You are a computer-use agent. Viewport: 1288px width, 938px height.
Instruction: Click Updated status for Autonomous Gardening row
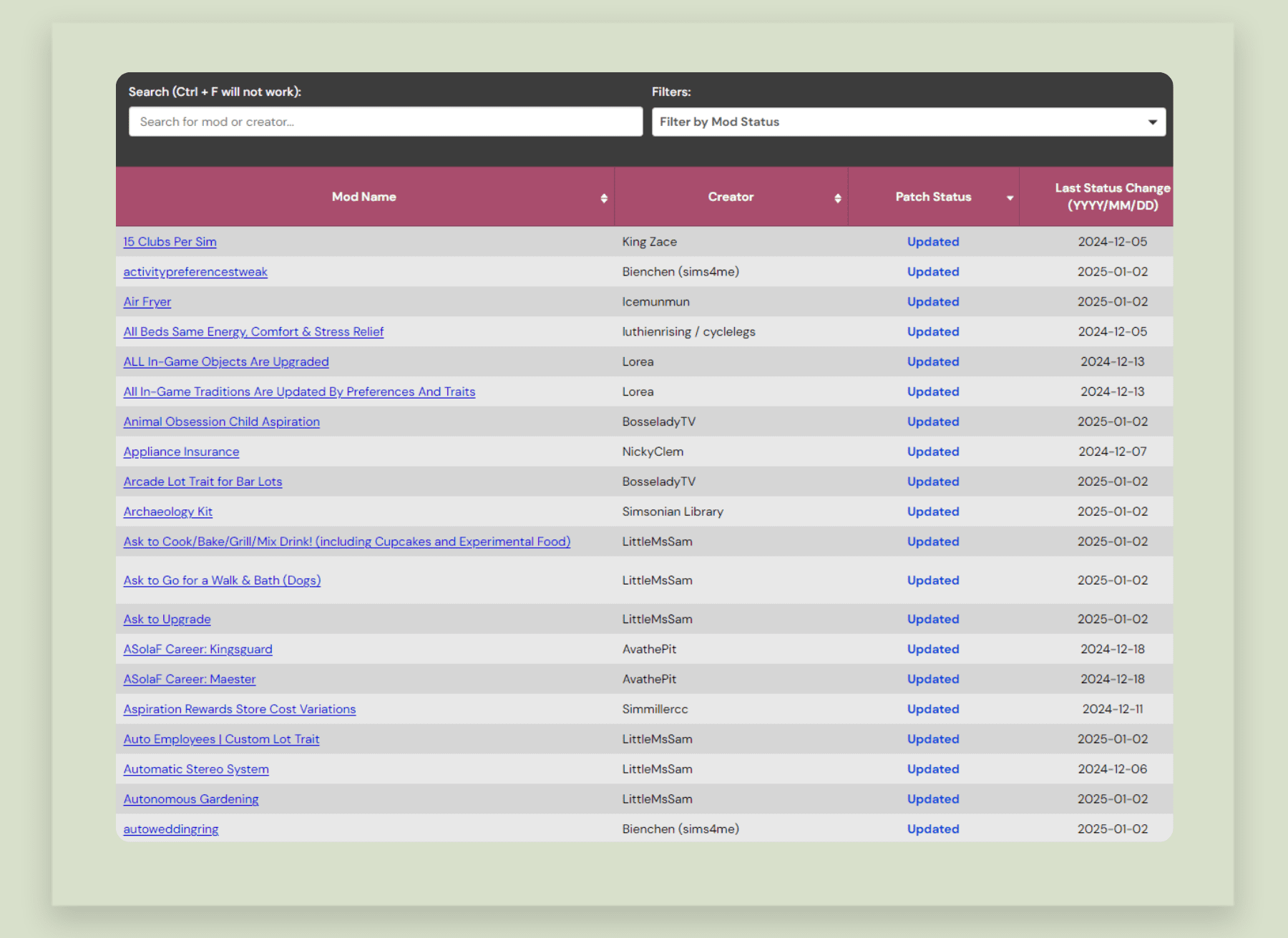[933, 800]
